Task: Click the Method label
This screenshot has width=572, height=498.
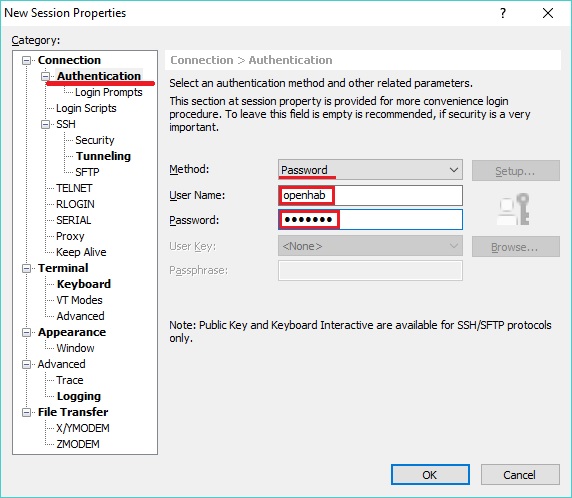Action: point(189,169)
